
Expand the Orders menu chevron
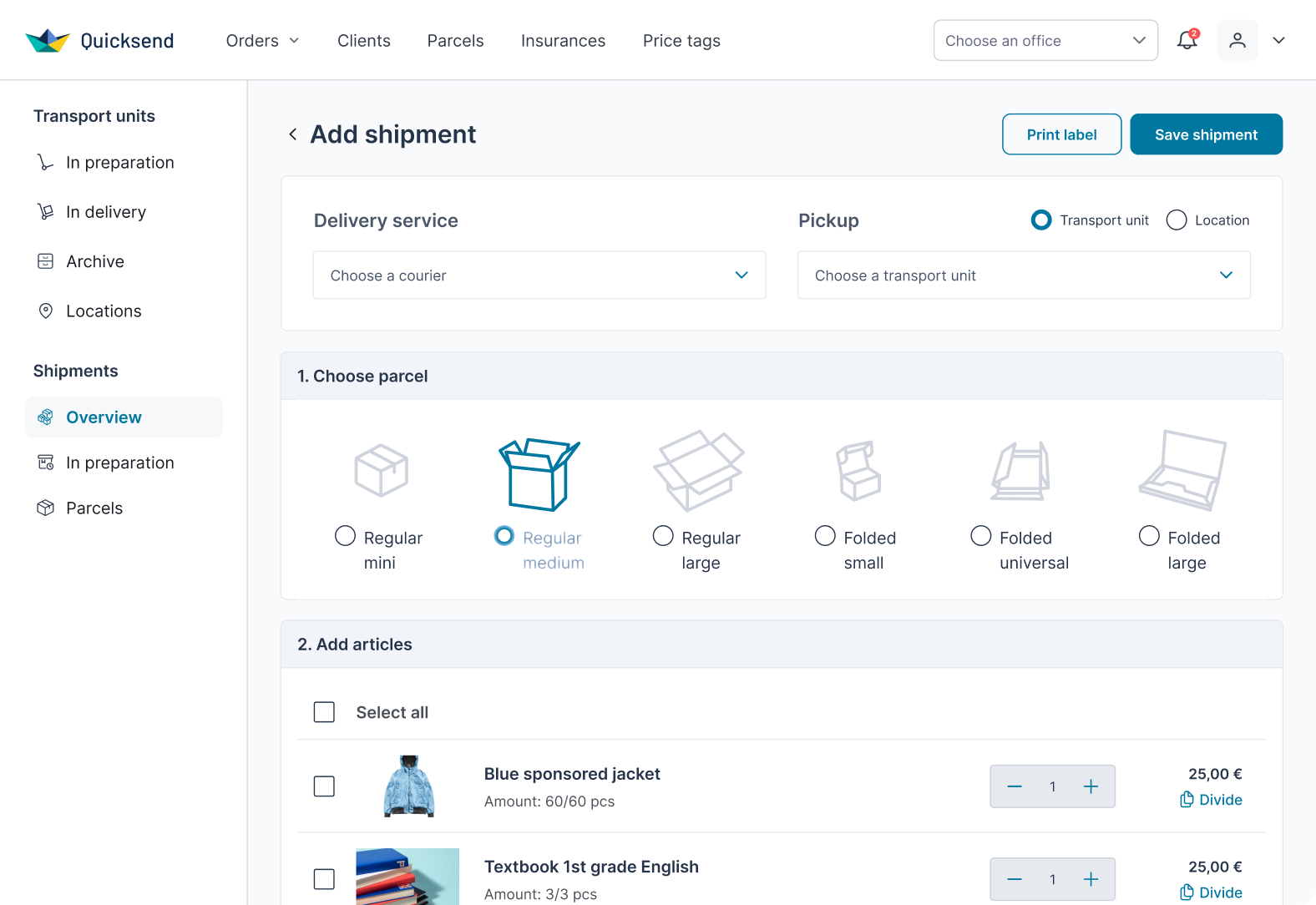[x=294, y=40]
